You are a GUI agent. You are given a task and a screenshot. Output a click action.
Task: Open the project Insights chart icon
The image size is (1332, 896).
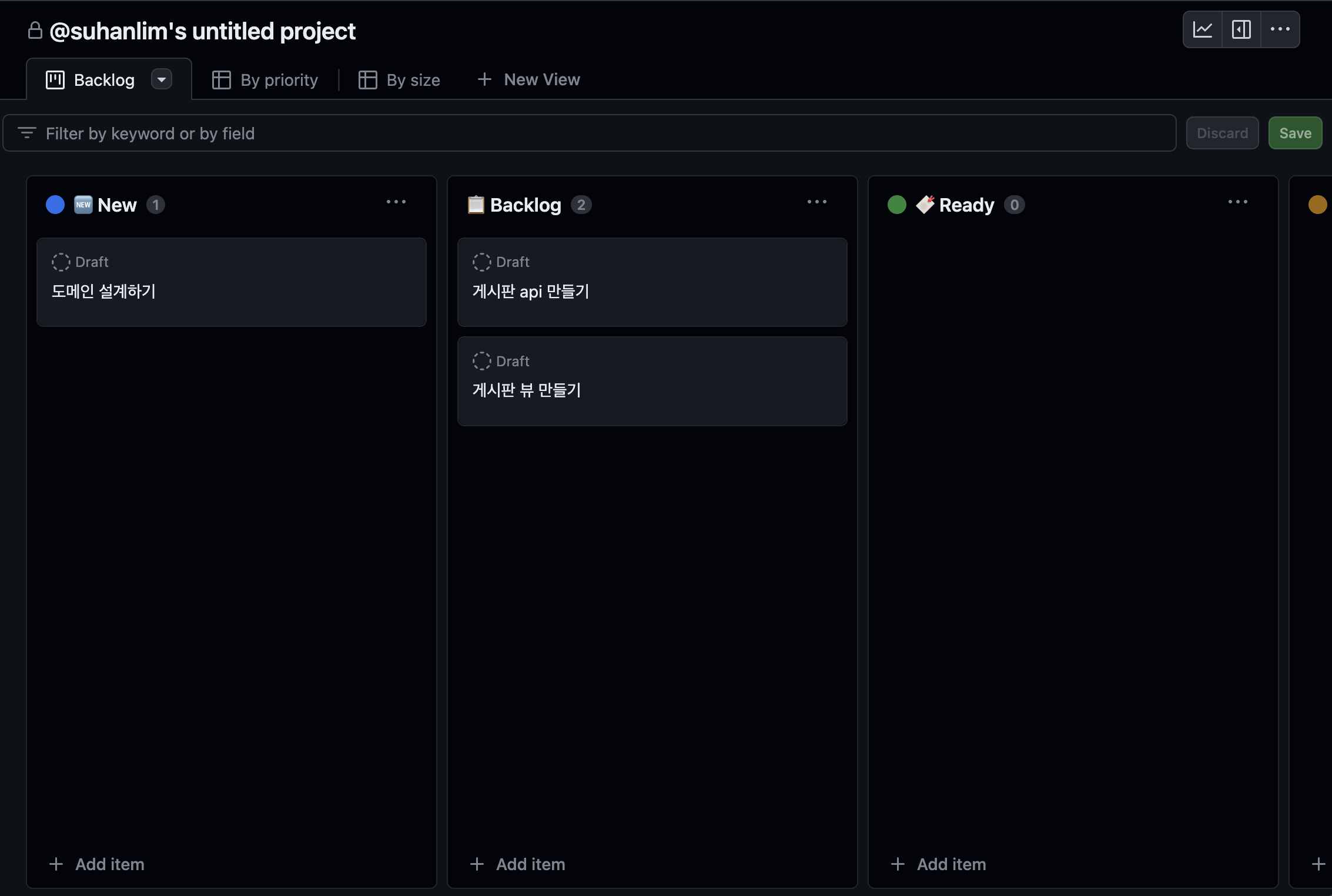point(1202,29)
